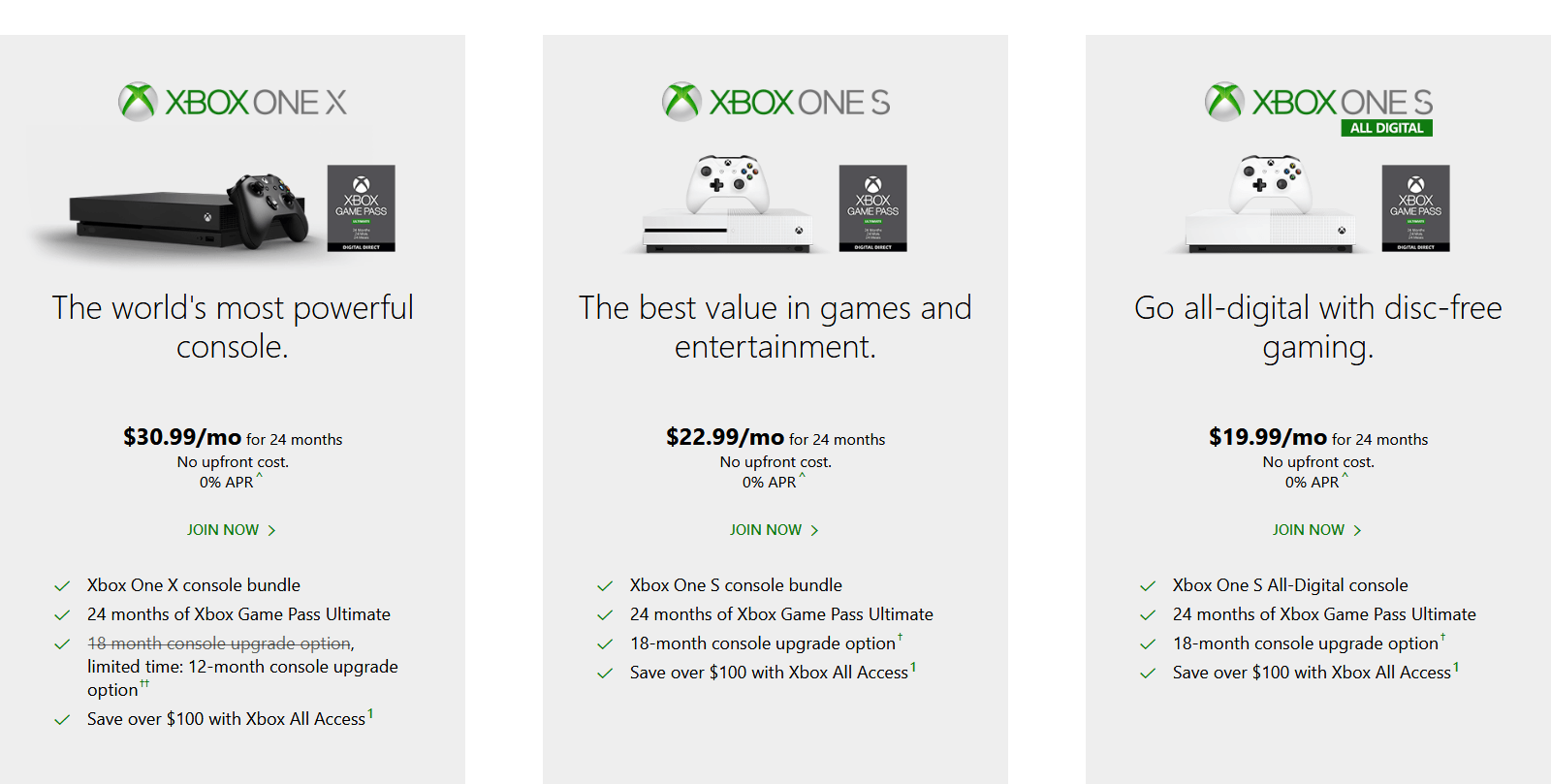The image size is (1551, 784).
Task: Click the chevron after the $19.99/mo JOIN NOW
Action: (1357, 530)
